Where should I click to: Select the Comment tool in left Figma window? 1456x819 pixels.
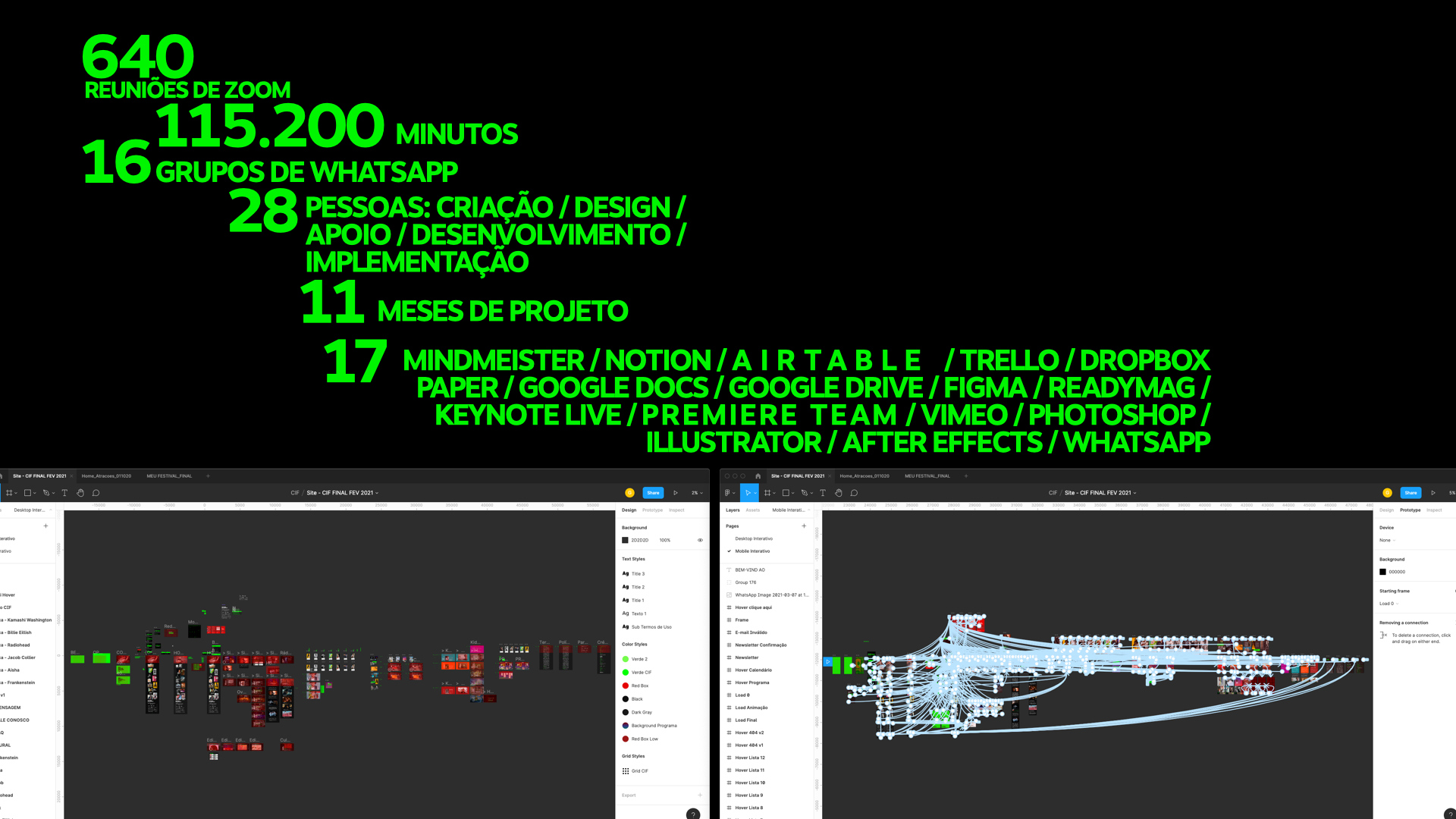coord(96,493)
